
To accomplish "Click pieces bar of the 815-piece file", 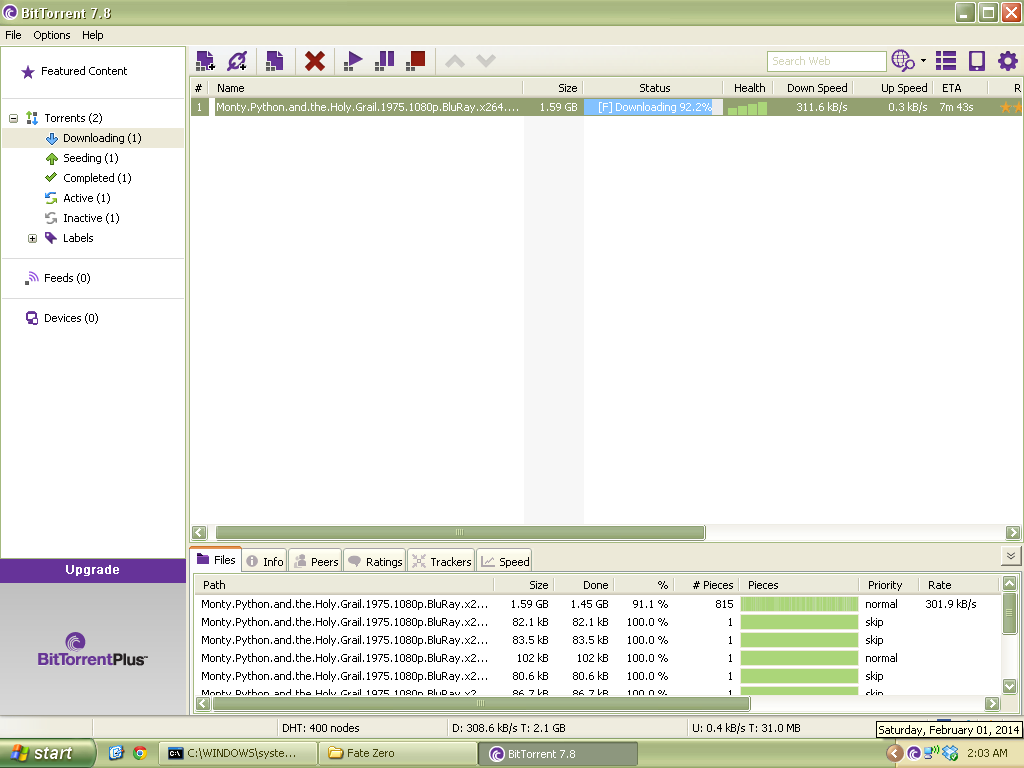I will coord(799,604).
